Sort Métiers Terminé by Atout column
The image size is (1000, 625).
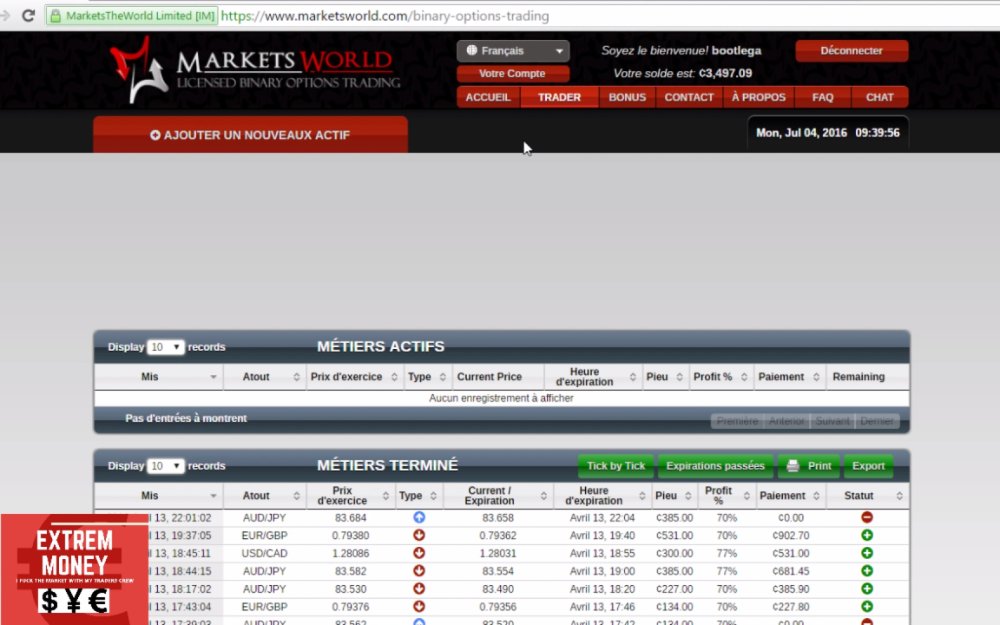(x=265, y=496)
